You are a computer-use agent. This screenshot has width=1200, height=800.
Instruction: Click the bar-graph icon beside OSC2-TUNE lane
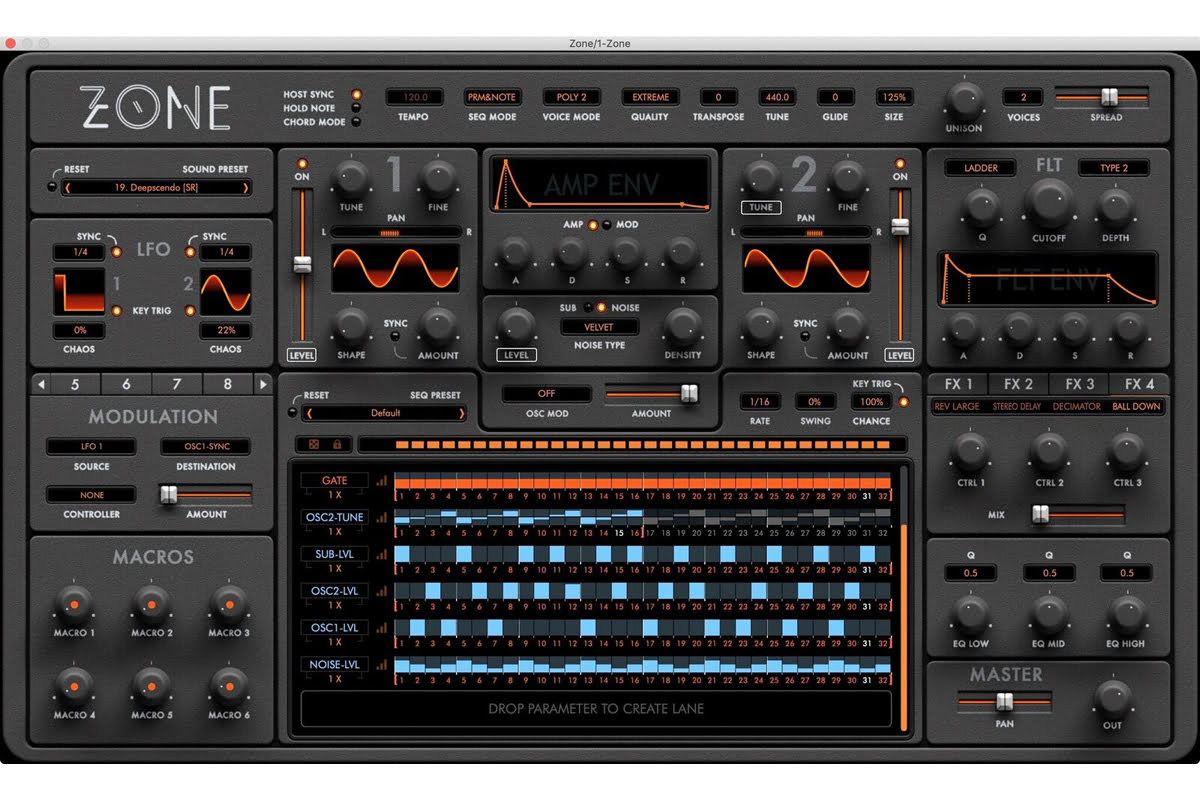[381, 518]
